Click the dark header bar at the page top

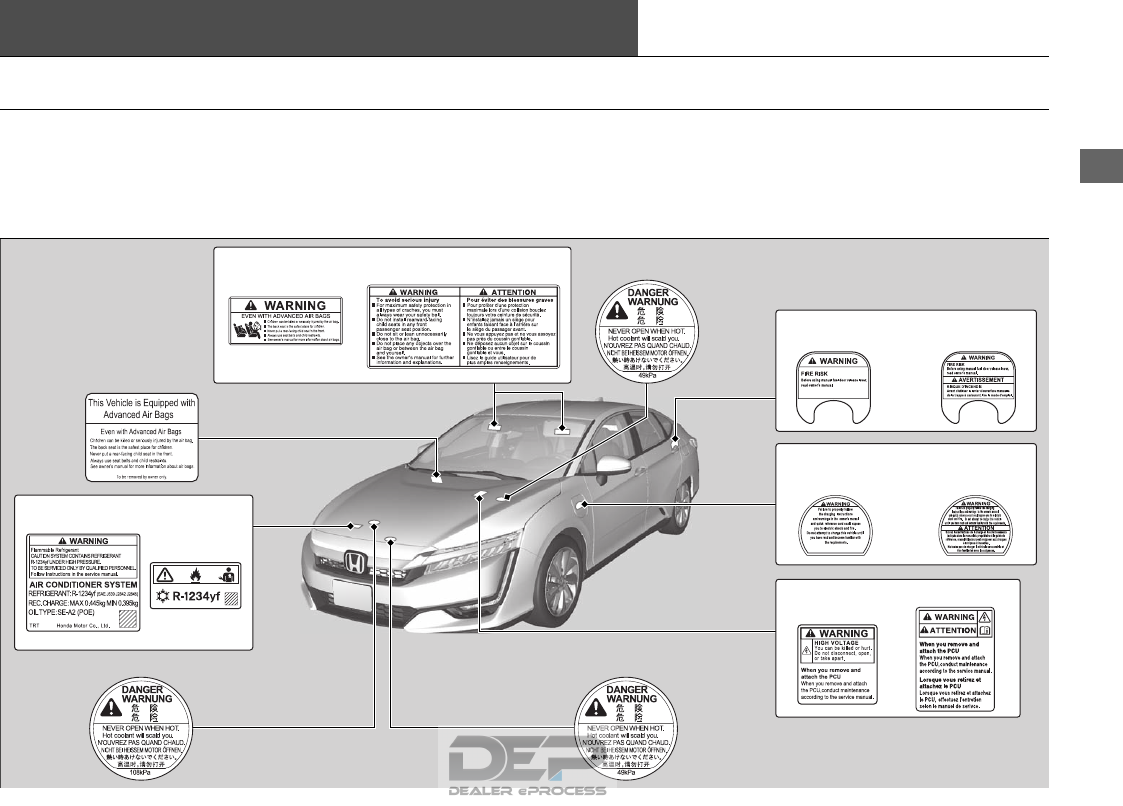pos(319,28)
